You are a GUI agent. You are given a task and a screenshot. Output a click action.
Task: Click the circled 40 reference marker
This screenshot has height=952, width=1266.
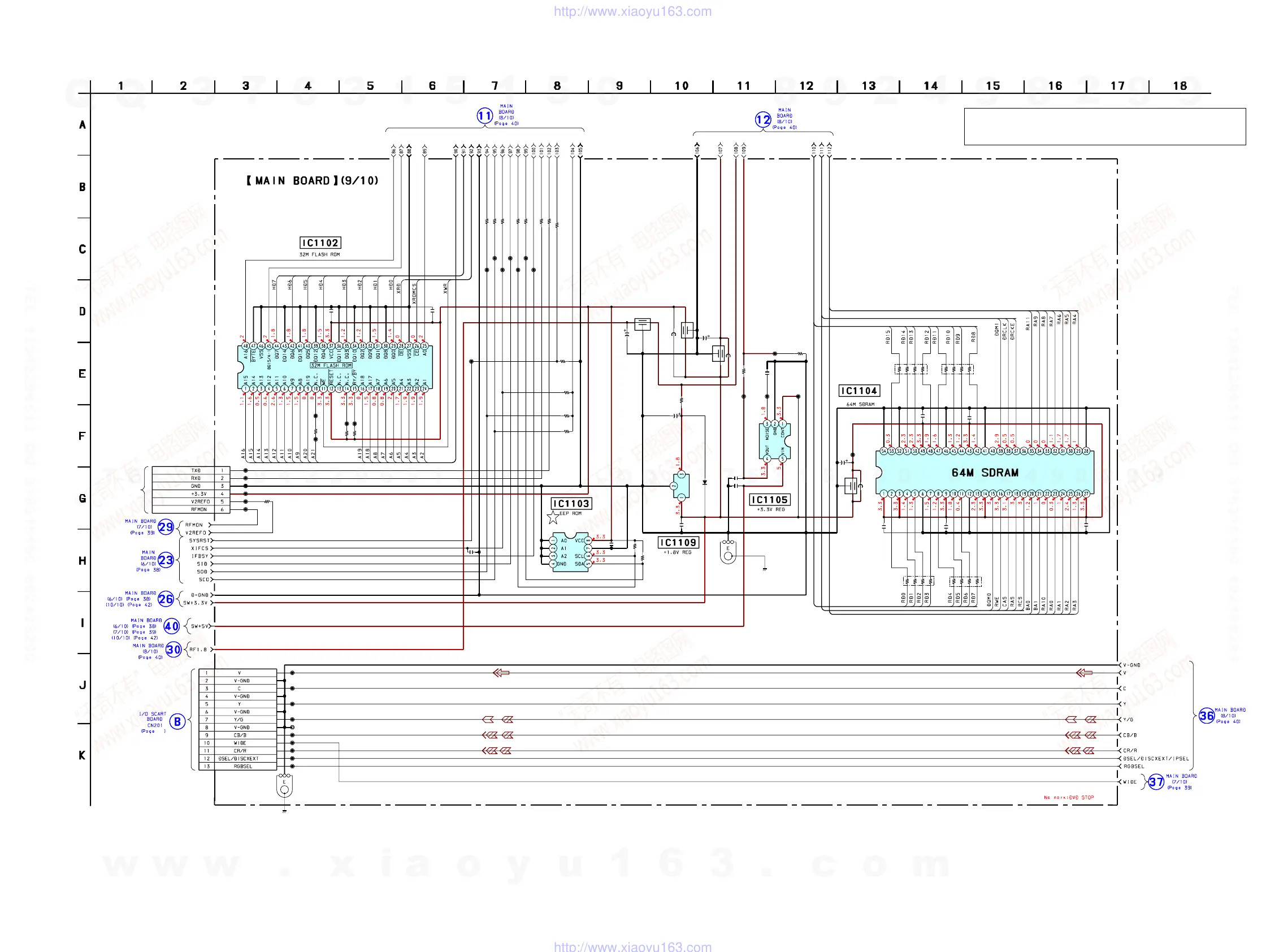pos(171,626)
